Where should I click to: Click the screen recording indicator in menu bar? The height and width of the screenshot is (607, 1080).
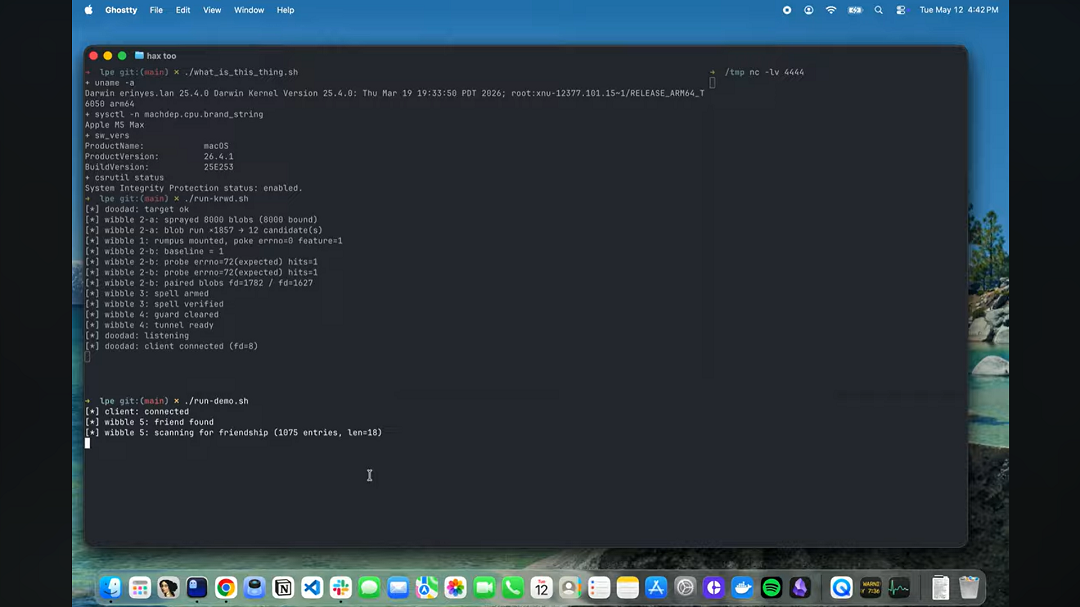coord(787,10)
